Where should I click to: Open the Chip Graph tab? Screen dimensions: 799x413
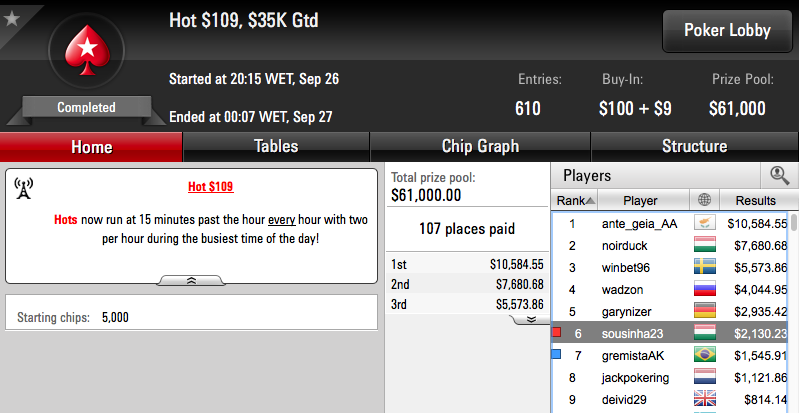480,147
